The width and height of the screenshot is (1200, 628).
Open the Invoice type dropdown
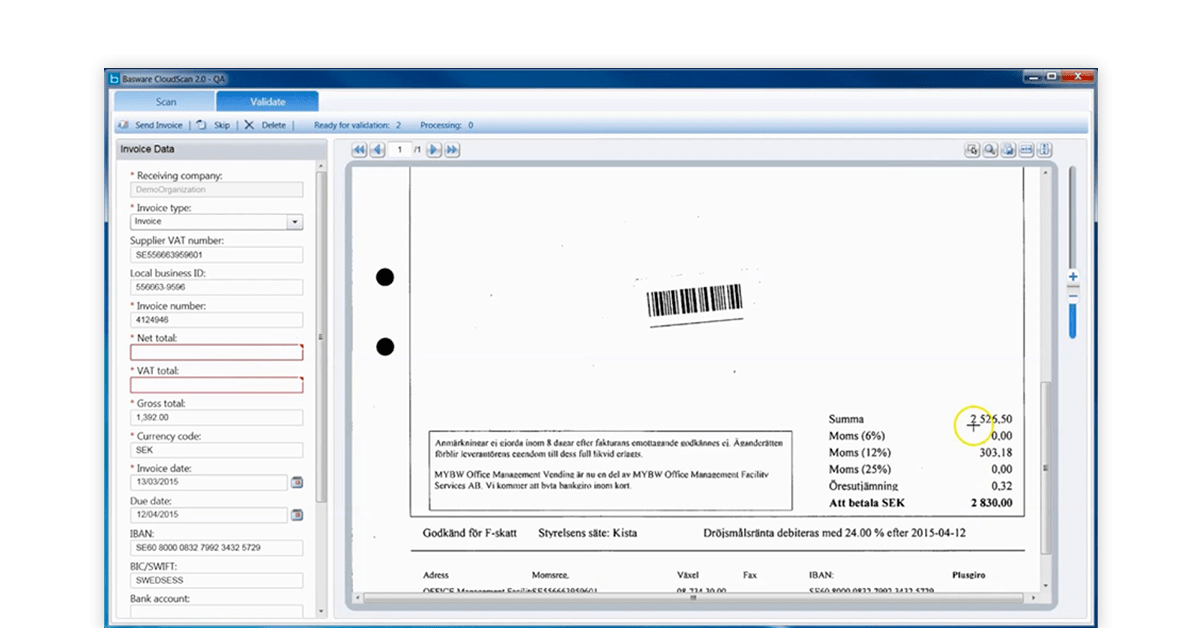pos(295,222)
